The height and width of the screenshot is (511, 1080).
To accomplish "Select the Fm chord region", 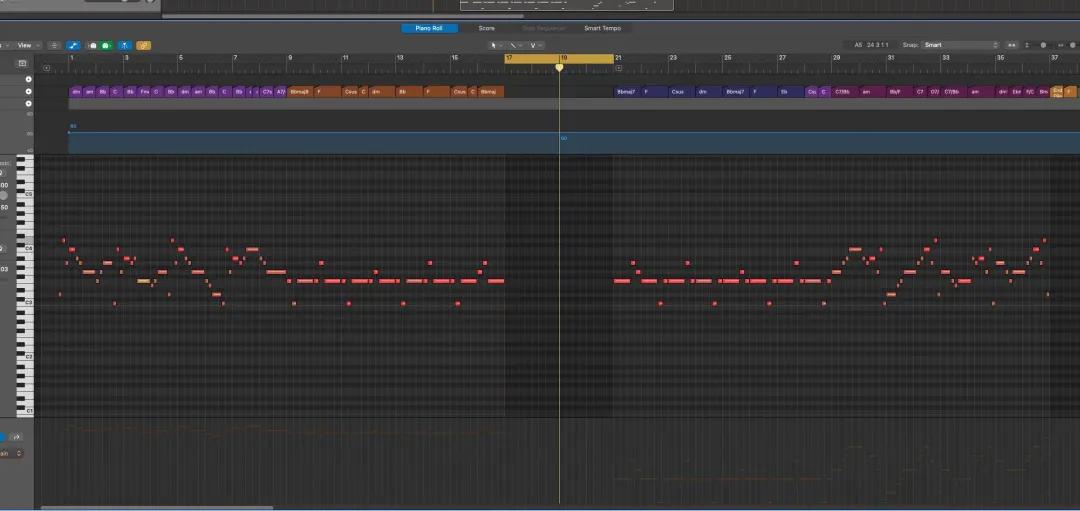I will pos(144,92).
